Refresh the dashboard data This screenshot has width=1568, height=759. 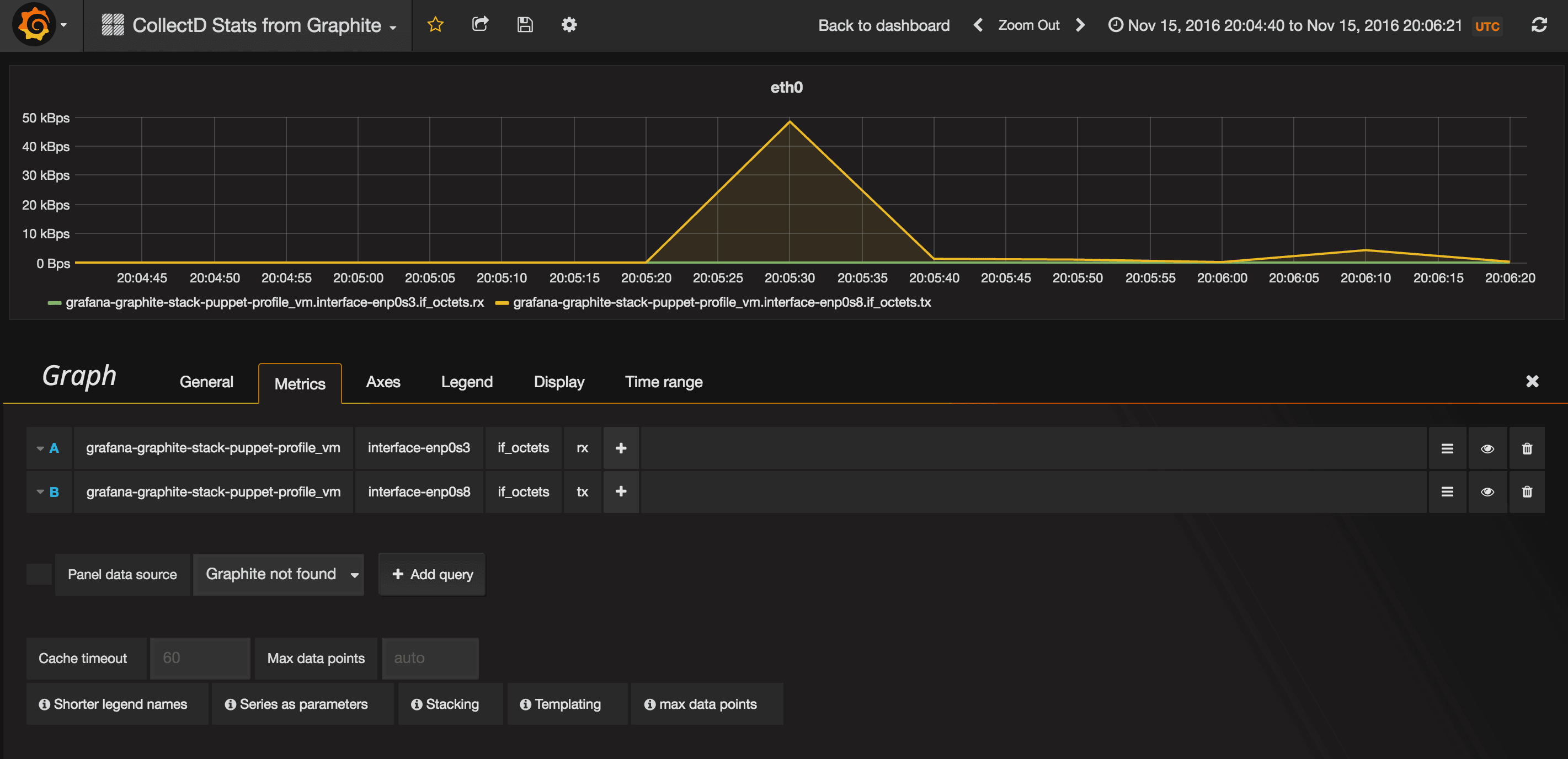click(x=1540, y=25)
